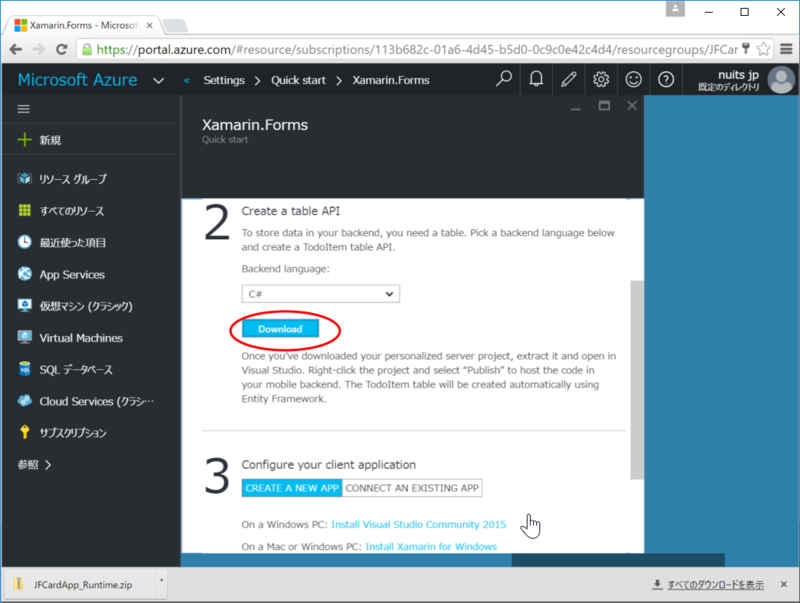Go to Settings breadcrumb
This screenshot has width=800, height=603.
pos(224,80)
